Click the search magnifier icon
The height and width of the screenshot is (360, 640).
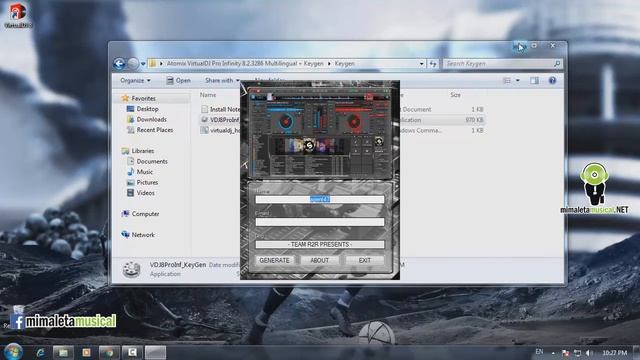557,64
